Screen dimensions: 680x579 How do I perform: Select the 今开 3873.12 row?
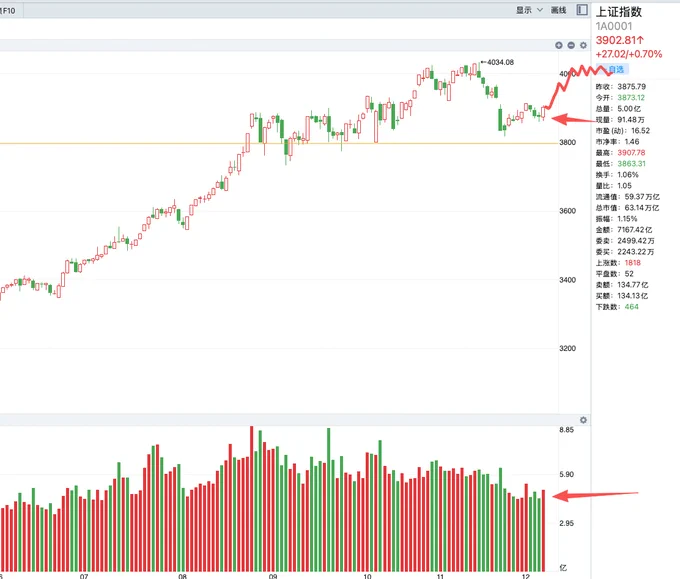click(620, 98)
